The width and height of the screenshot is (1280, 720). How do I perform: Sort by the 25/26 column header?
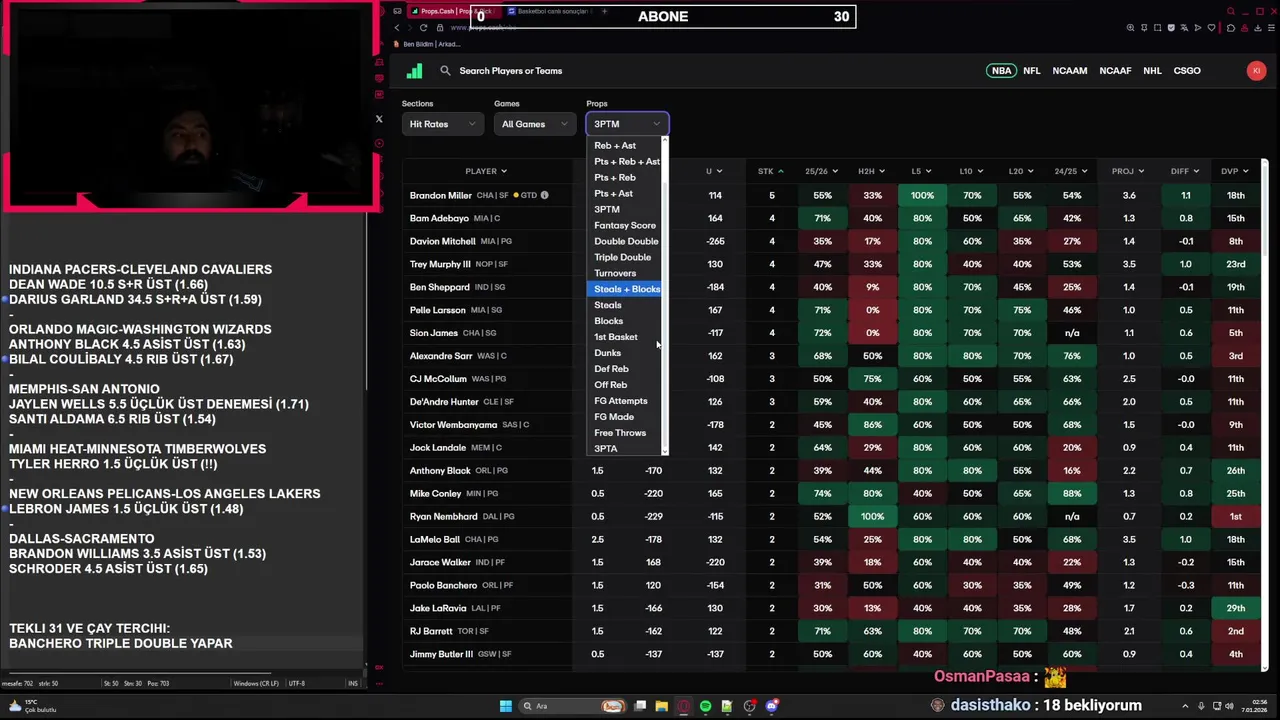pyautogui.click(x=822, y=171)
